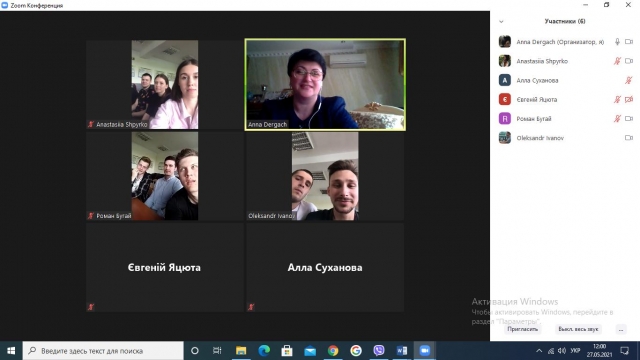This screenshot has width=640, height=360.
Task: Select Євгеній Яцюта's blank video tile
Action: pyautogui.click(x=164, y=267)
